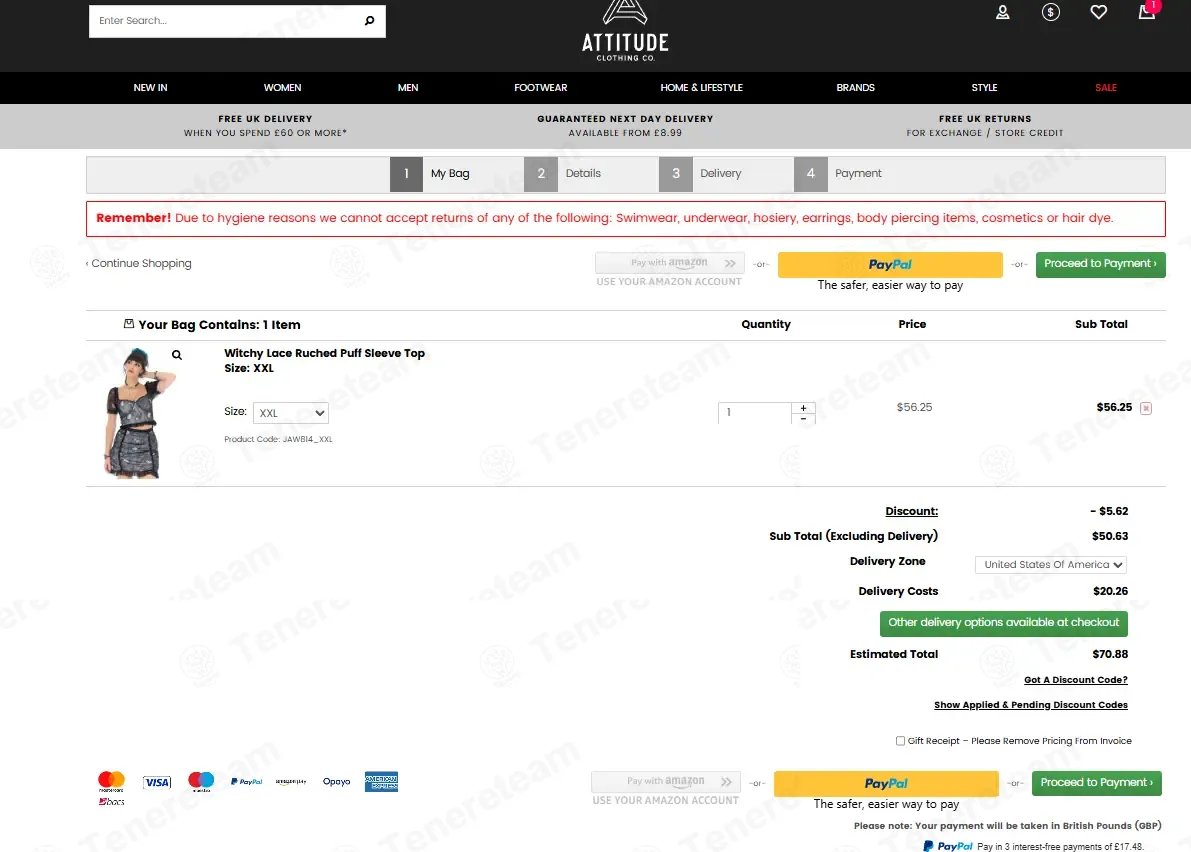
Task: Open the shopping bag icon
Action: pos(1147,11)
